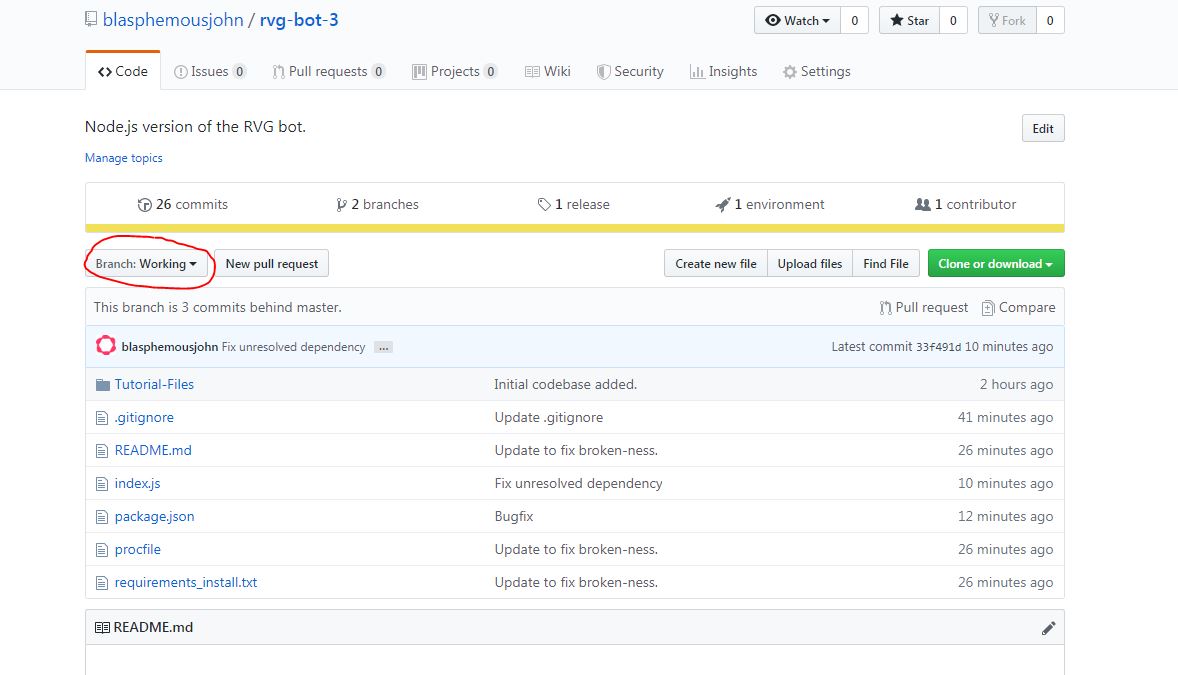Click Find File button
1178x675 pixels.
tap(886, 264)
